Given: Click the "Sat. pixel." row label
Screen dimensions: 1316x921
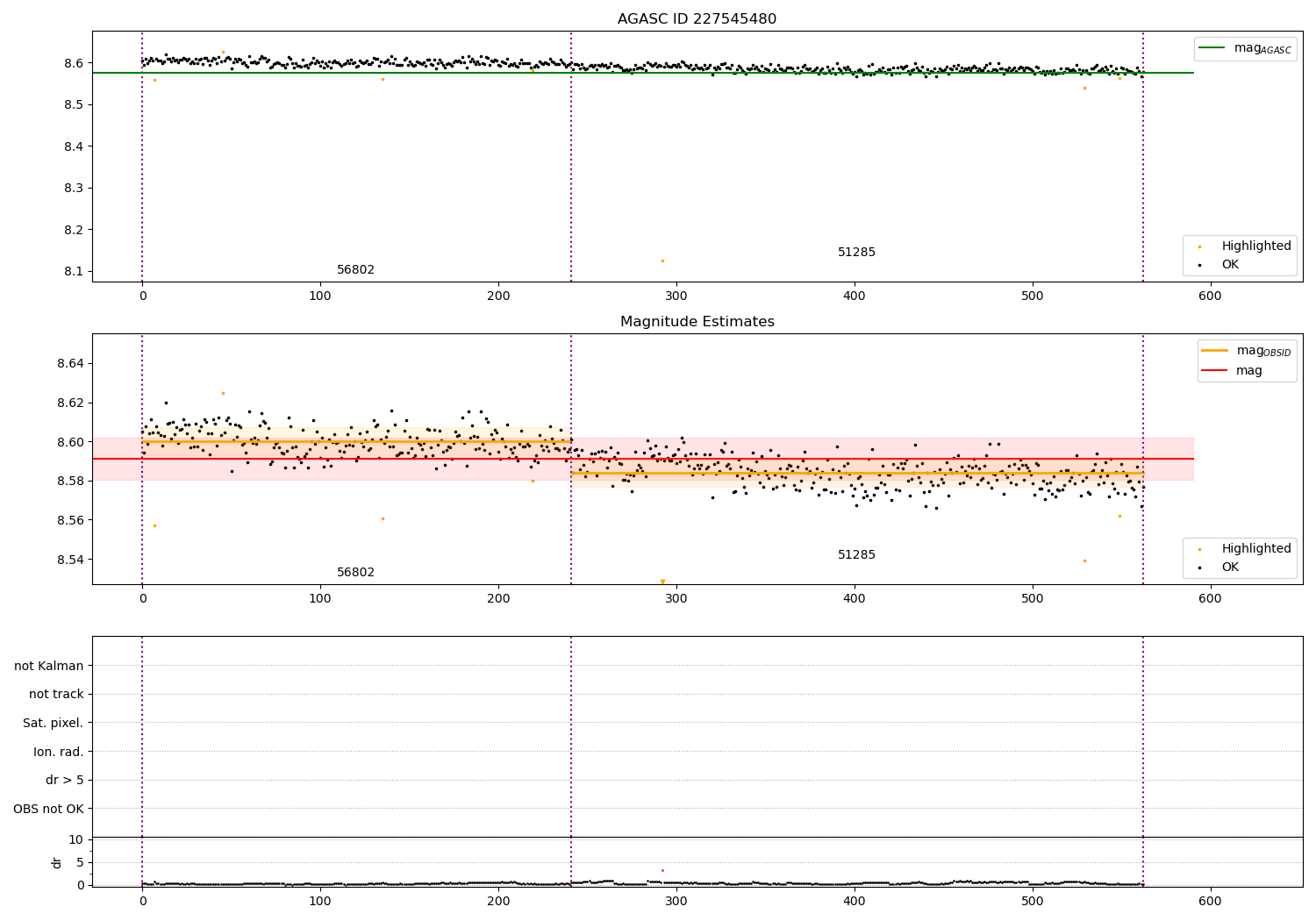Looking at the screenshot, I should 54,724.
